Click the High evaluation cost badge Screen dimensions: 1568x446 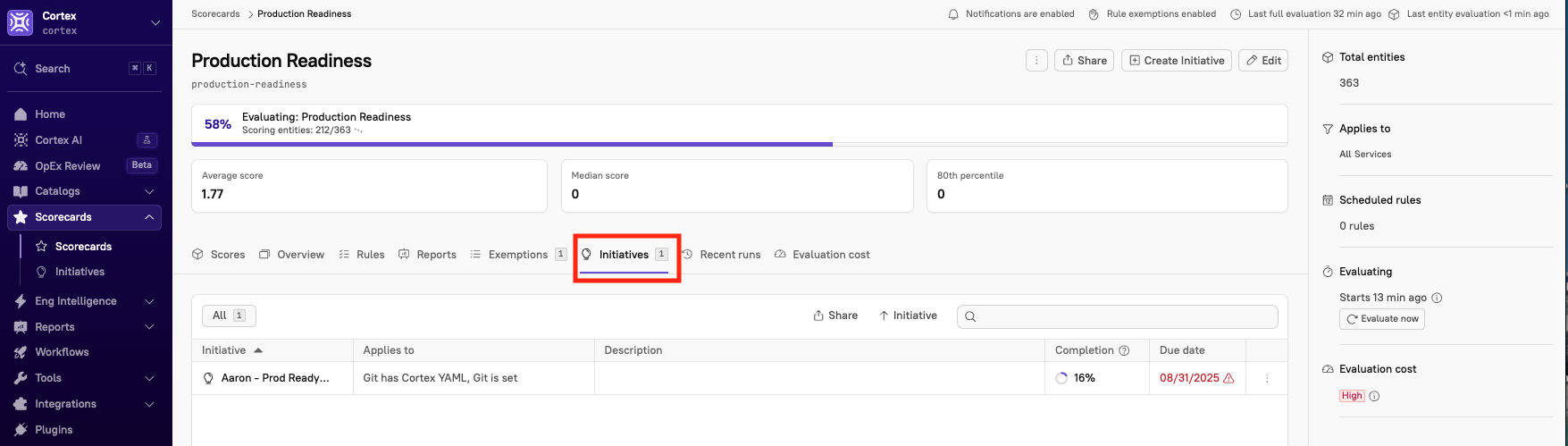(x=1352, y=396)
